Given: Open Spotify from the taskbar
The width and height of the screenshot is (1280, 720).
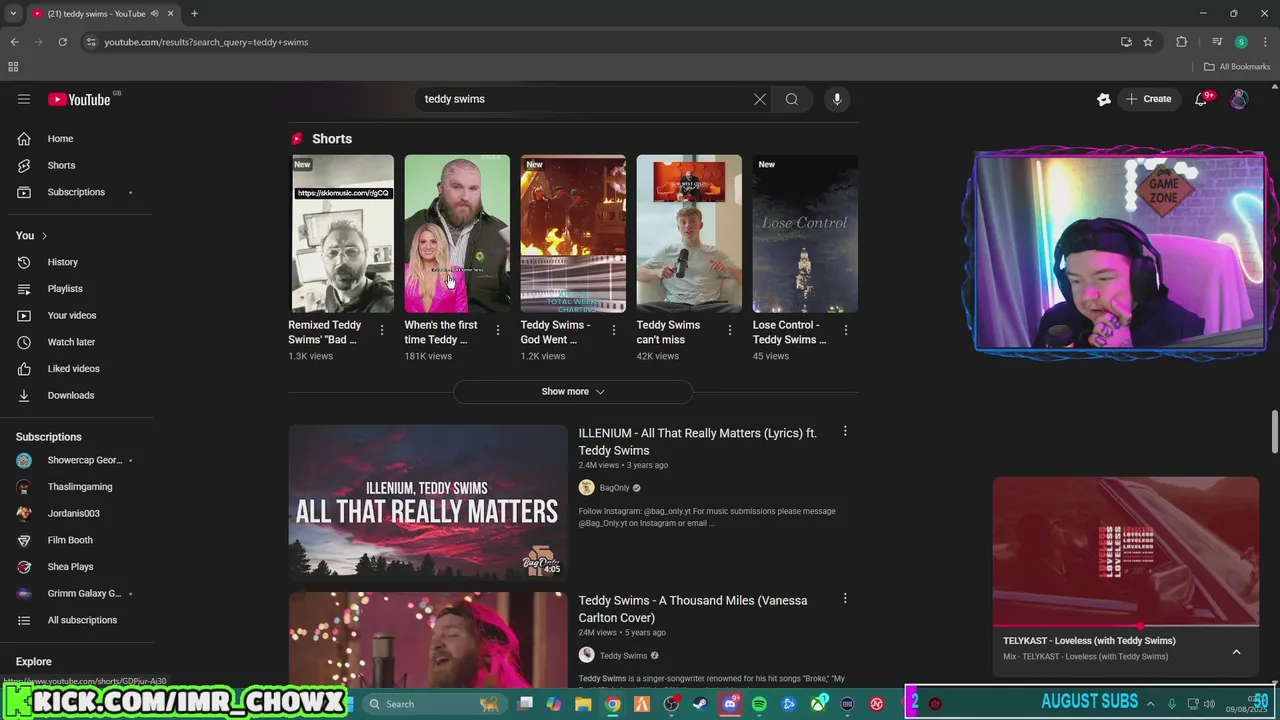Looking at the screenshot, I should 759,704.
